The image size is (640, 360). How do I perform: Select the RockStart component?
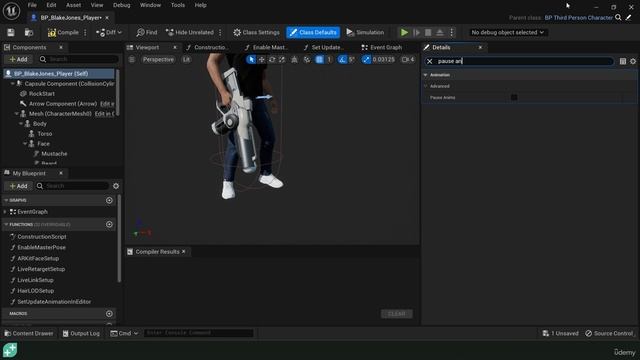click(x=42, y=93)
